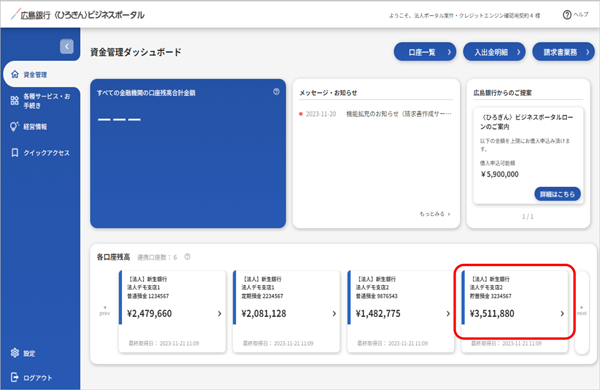This screenshot has height=390, width=600.
Task: Open the 普通預金 9876543 account card
Action: (x=401, y=312)
